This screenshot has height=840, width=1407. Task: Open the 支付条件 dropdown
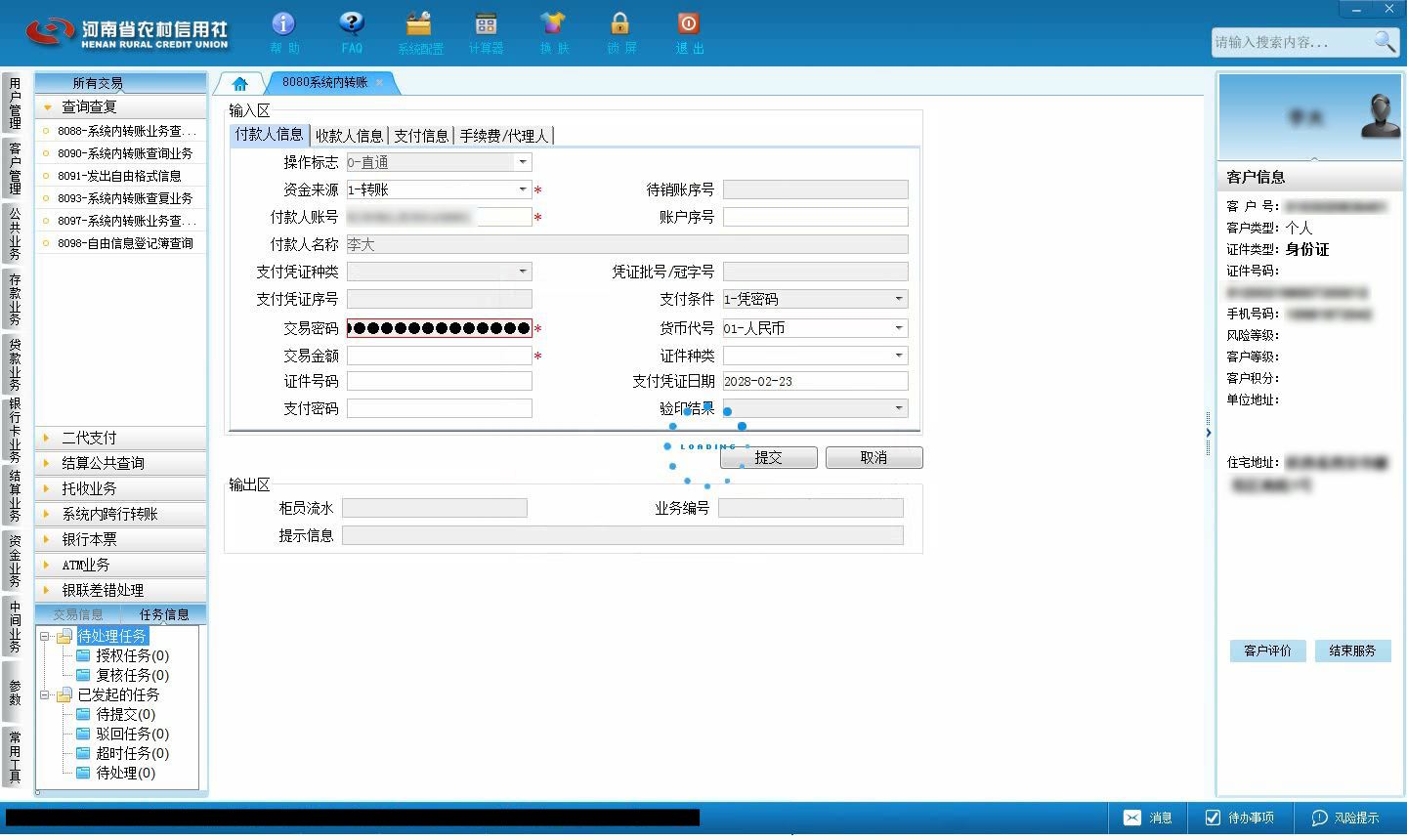click(x=899, y=299)
